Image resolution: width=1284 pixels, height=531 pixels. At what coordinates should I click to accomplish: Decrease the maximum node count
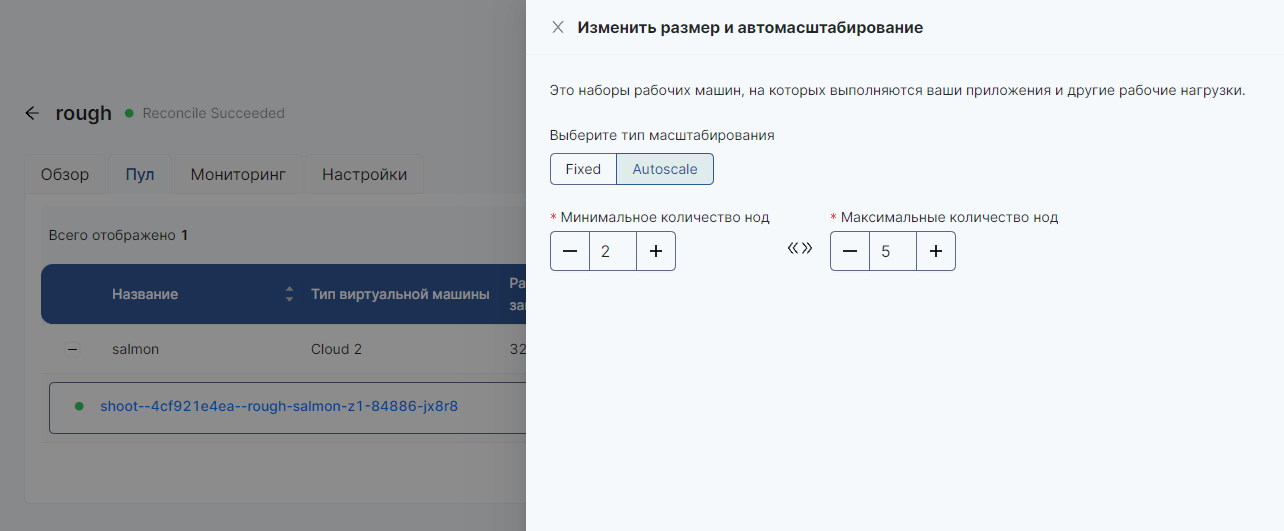(x=850, y=251)
